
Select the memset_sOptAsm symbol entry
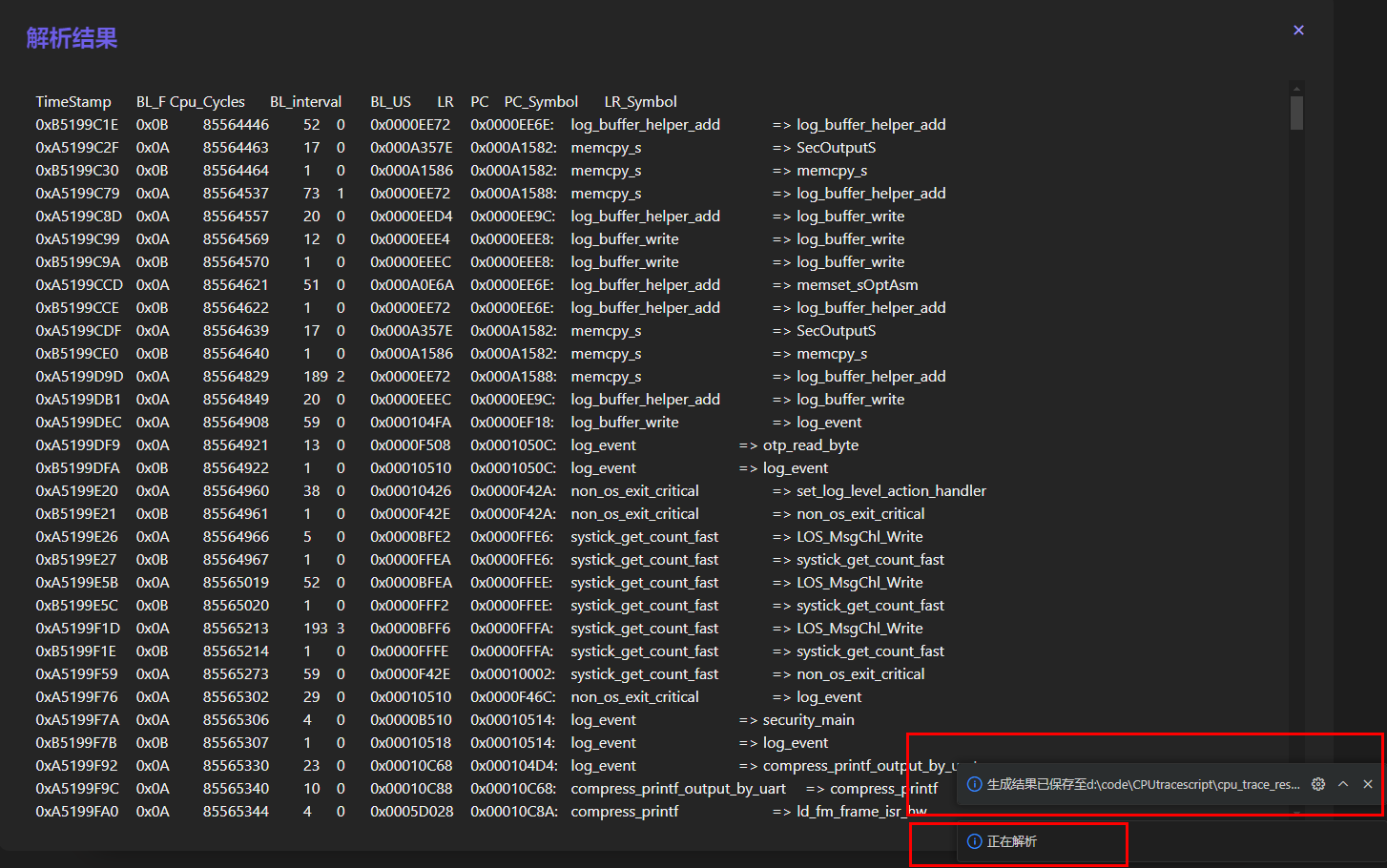click(857, 285)
